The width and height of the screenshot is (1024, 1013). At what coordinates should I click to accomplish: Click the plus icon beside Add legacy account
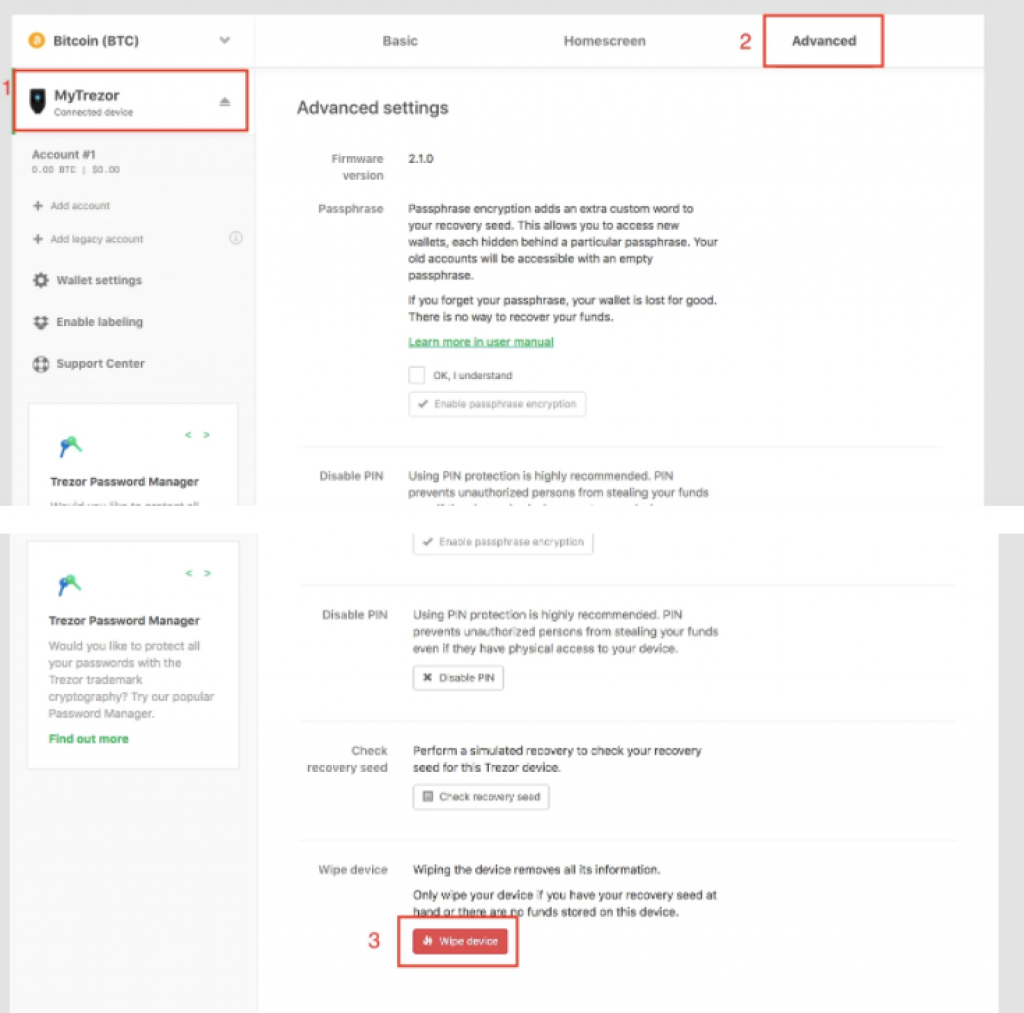[38, 238]
